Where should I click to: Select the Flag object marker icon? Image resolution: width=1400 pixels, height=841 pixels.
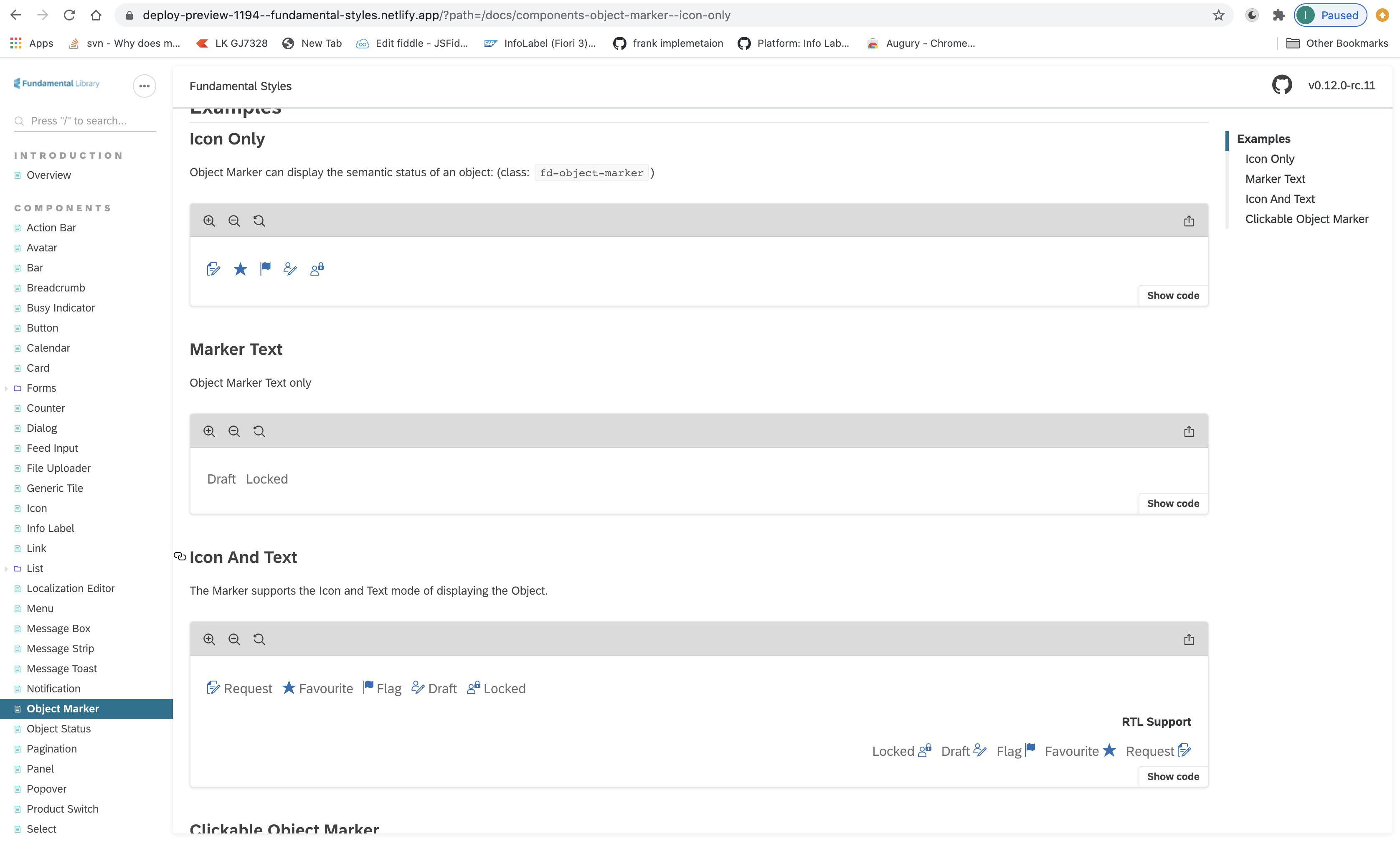point(265,268)
